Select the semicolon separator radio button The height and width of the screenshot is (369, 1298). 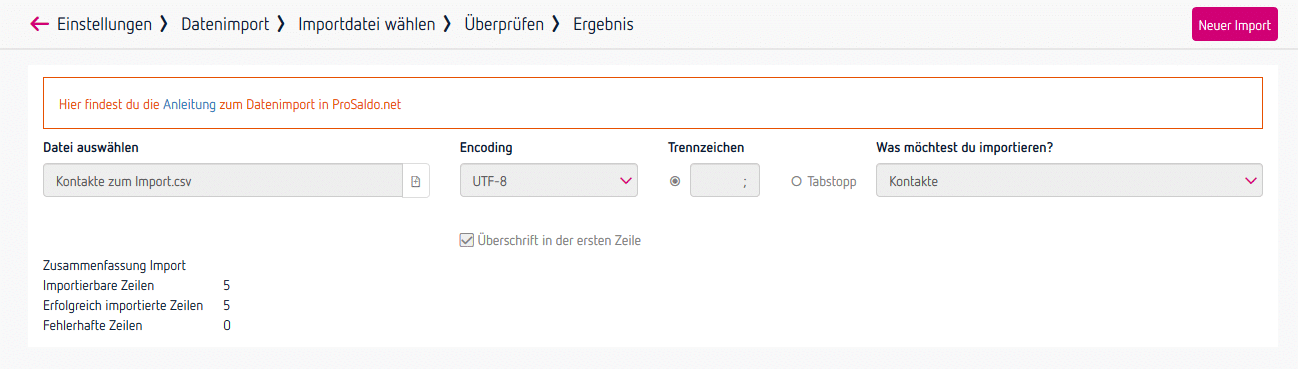click(675, 181)
